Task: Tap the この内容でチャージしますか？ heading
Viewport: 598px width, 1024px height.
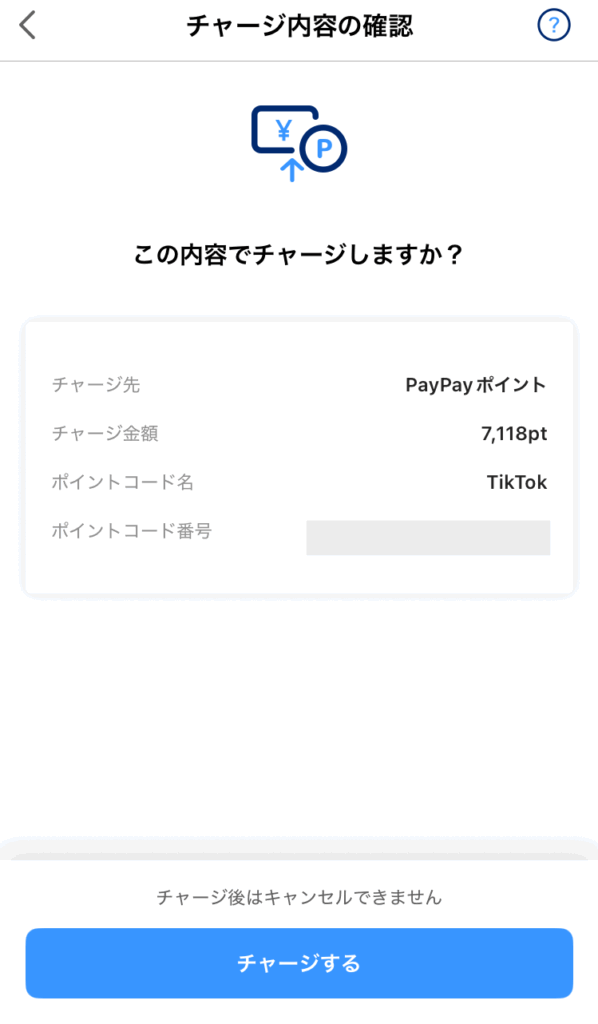Action: tap(298, 254)
